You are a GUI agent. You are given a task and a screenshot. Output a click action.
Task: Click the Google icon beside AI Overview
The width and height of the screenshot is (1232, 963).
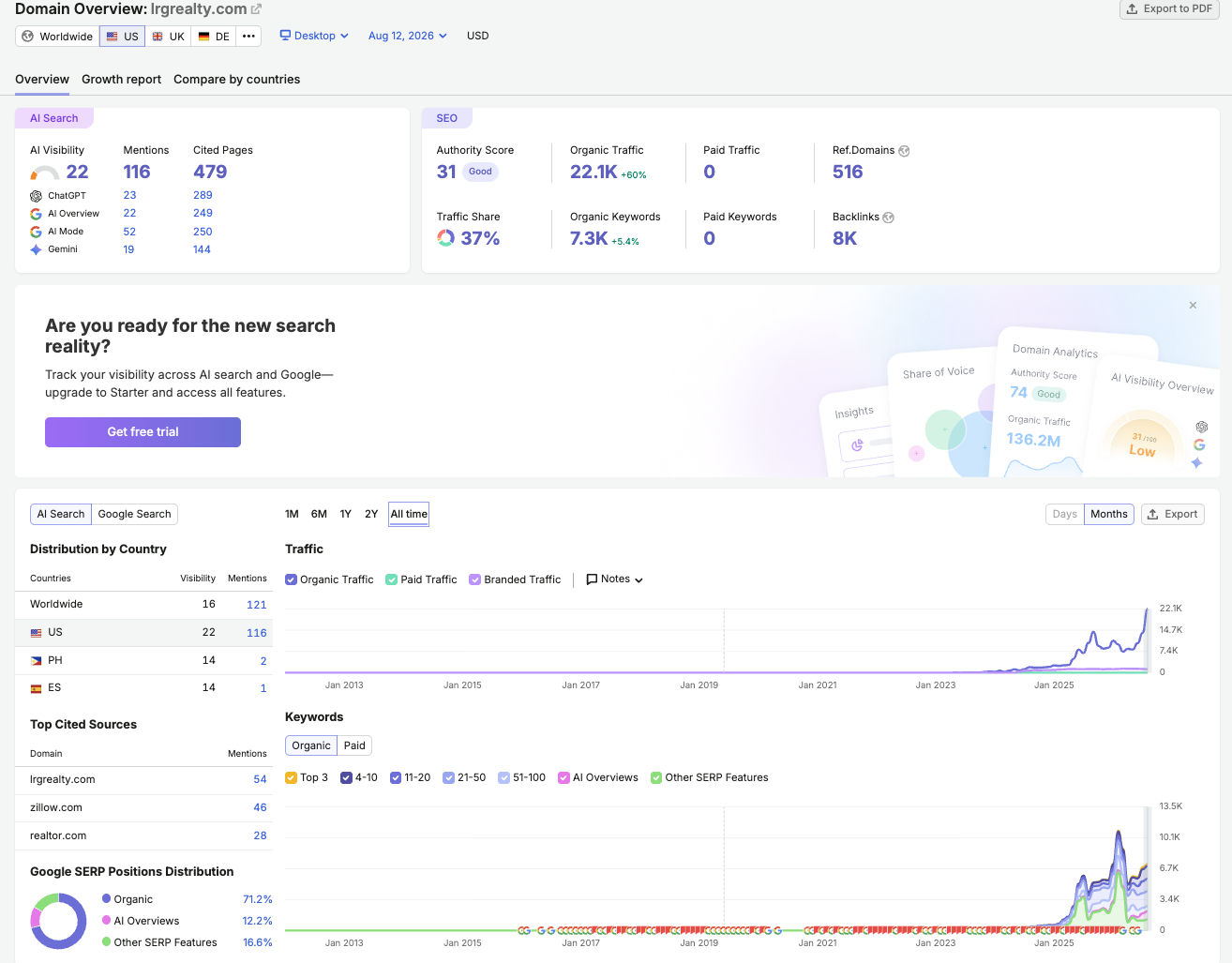click(x=36, y=214)
